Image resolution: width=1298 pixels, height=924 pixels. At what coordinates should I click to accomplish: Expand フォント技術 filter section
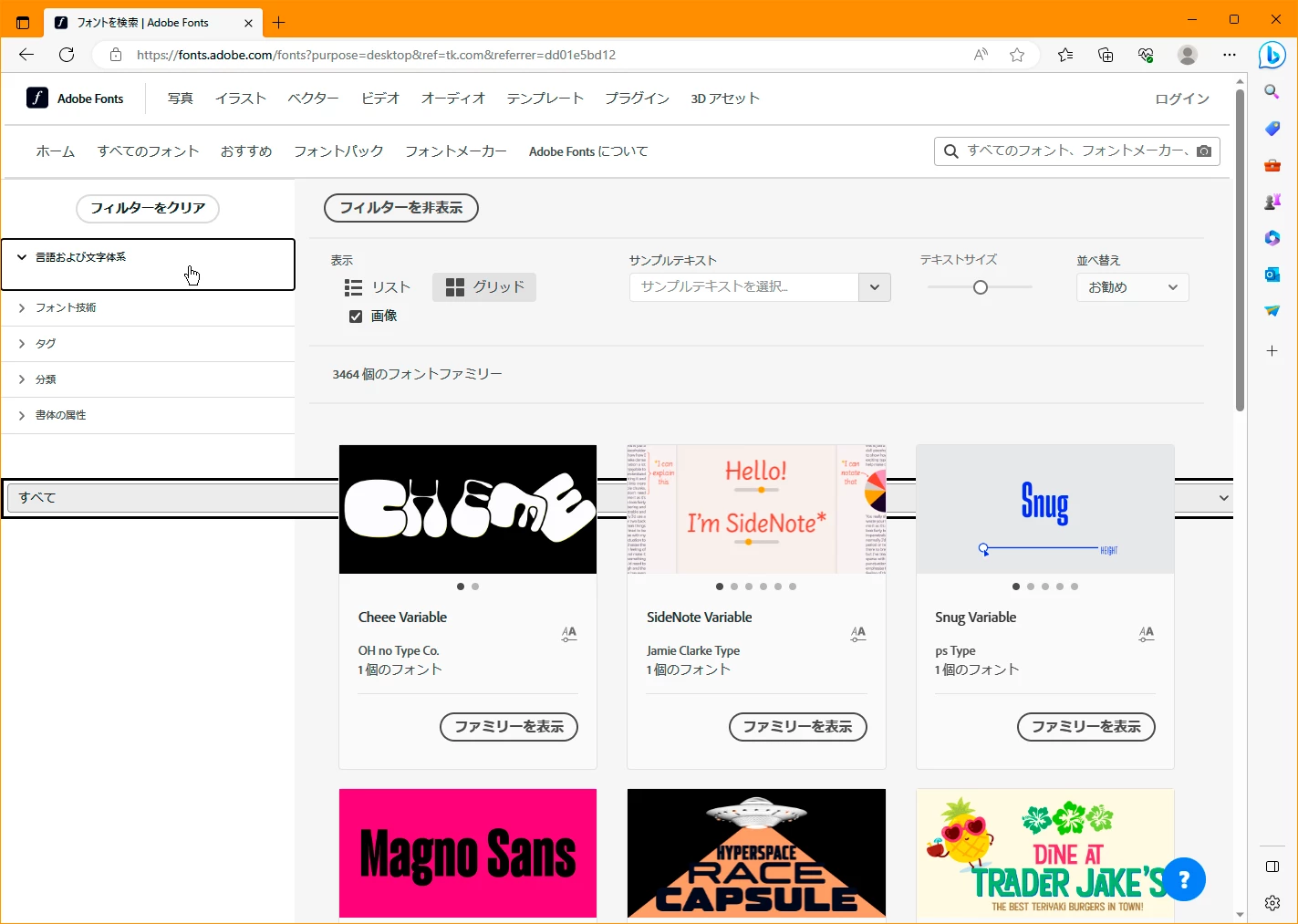(x=148, y=307)
